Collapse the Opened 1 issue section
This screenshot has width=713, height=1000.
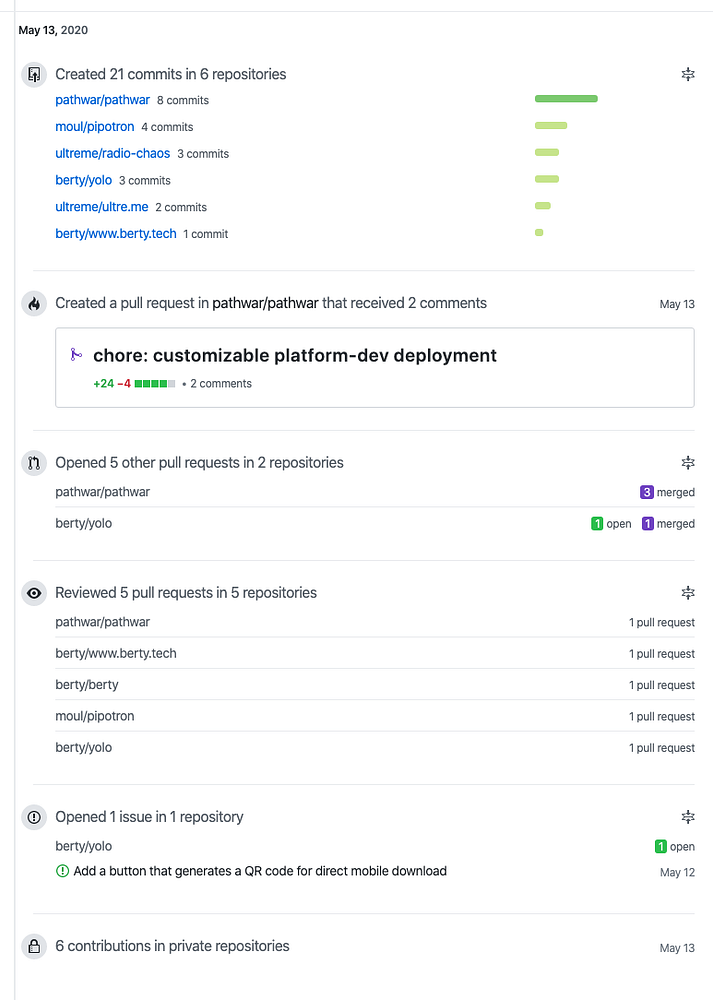click(688, 817)
